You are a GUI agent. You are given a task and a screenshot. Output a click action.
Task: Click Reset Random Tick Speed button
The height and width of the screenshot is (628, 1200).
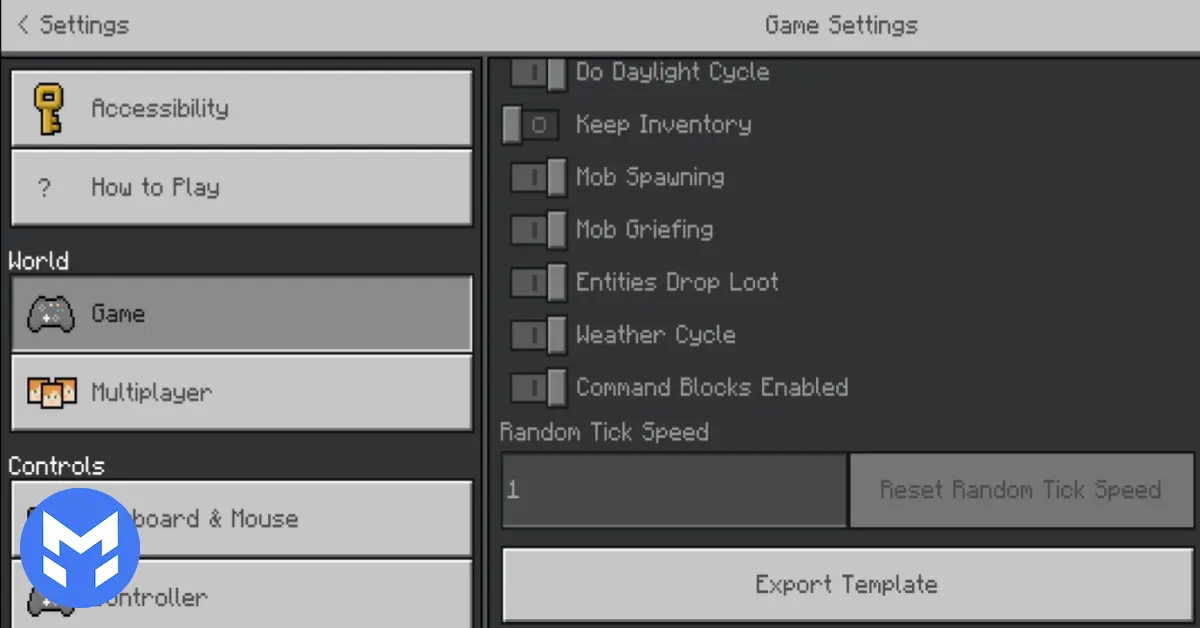[x=1020, y=490]
